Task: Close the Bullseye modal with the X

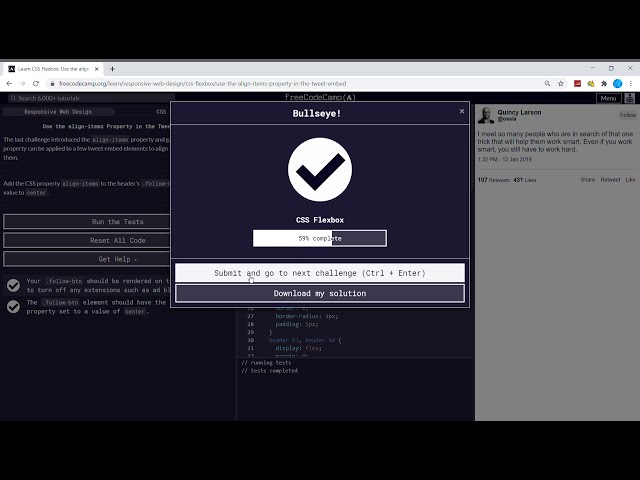Action: (462, 111)
